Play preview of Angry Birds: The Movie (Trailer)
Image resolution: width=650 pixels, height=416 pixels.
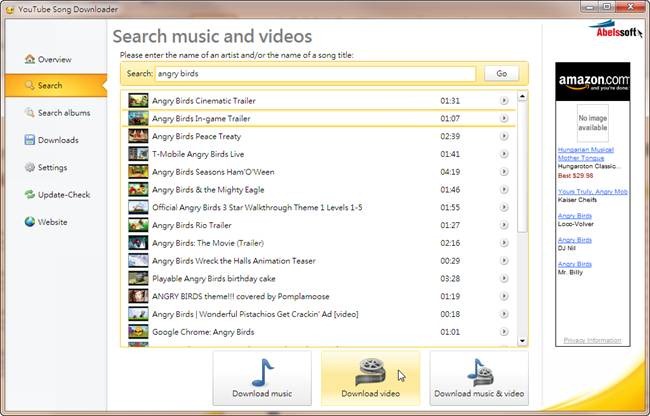pyautogui.click(x=504, y=243)
